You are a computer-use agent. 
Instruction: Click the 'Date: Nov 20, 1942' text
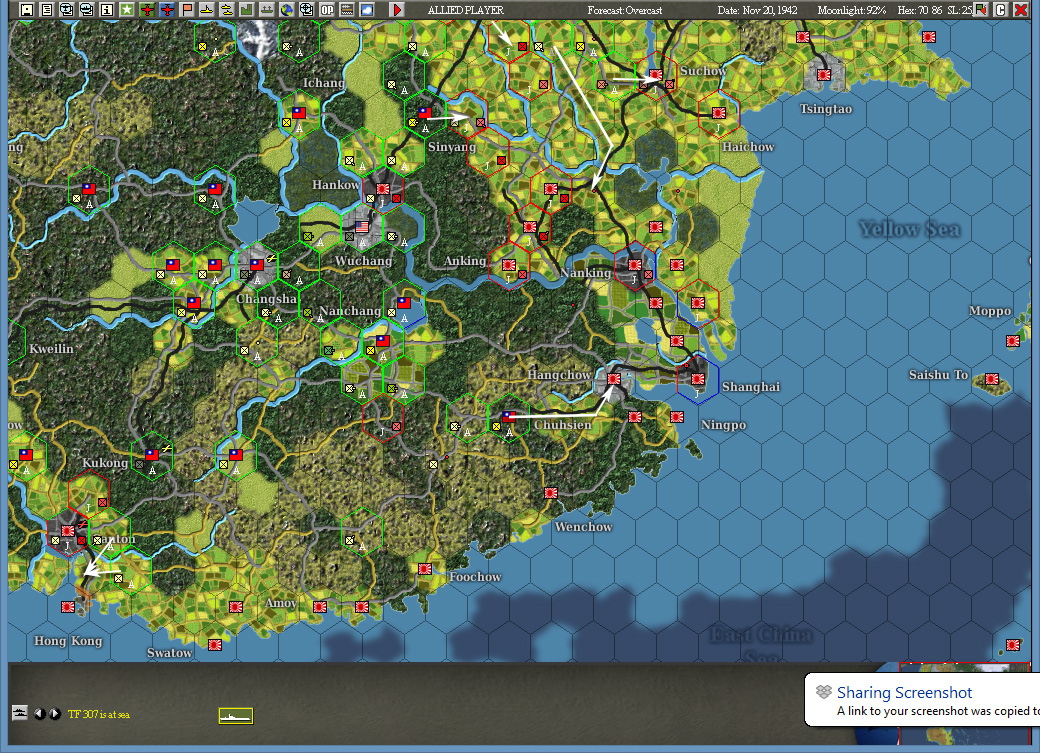(x=757, y=10)
